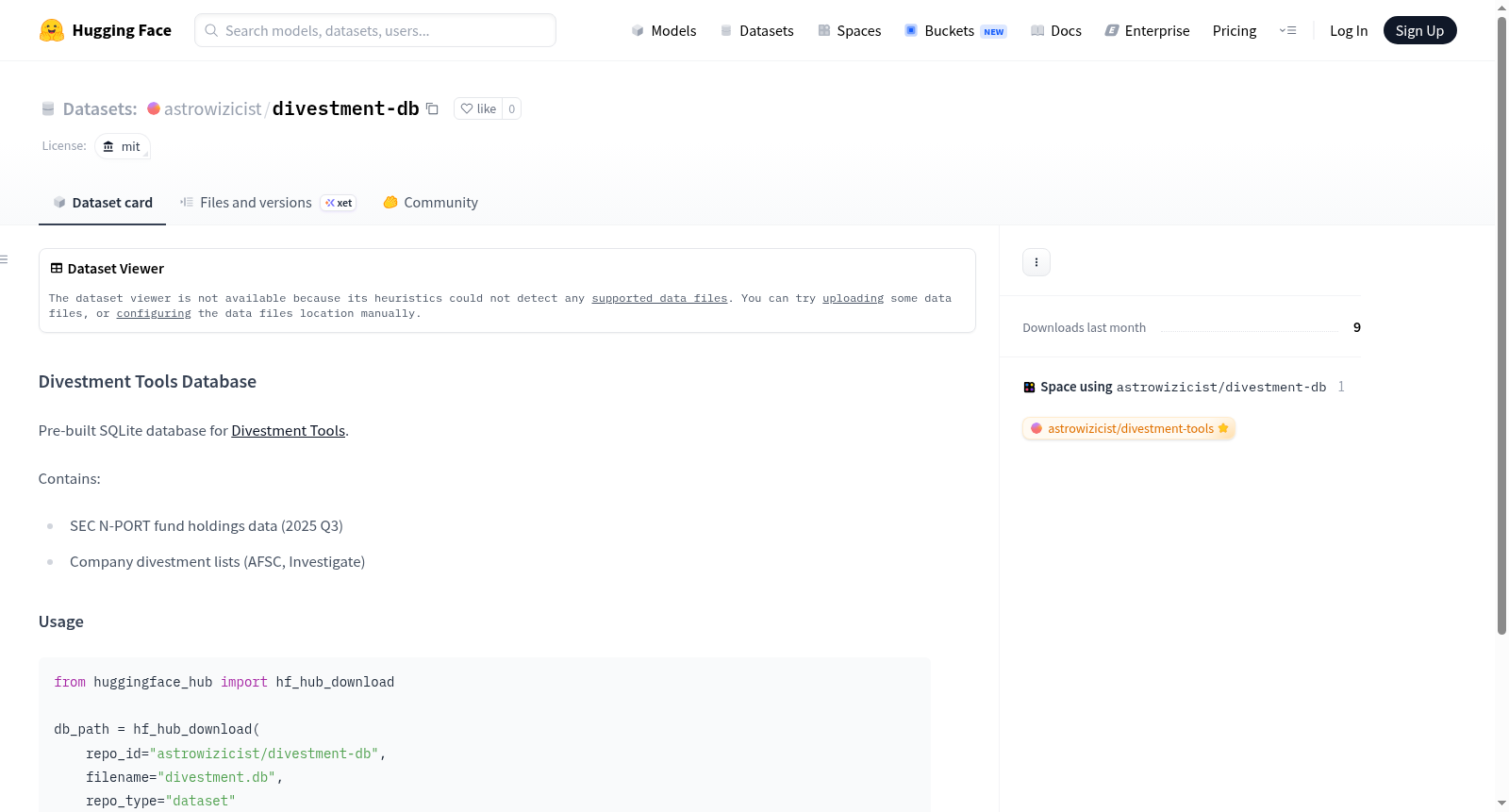Screen dimensions: 1509x812
Task: Go to Spaces
Action: click(x=850, y=30)
